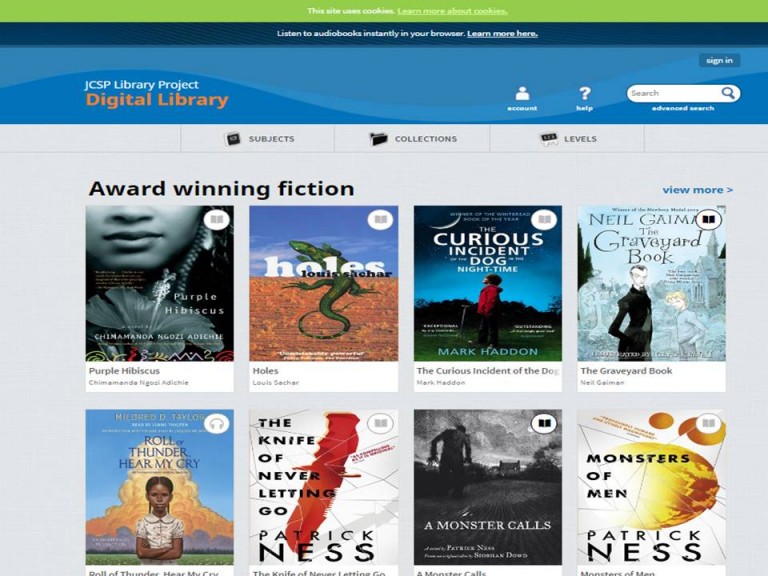Click ebook badge on The Graveyard Book cover
Image resolution: width=768 pixels, height=576 pixels.
pyautogui.click(x=708, y=219)
